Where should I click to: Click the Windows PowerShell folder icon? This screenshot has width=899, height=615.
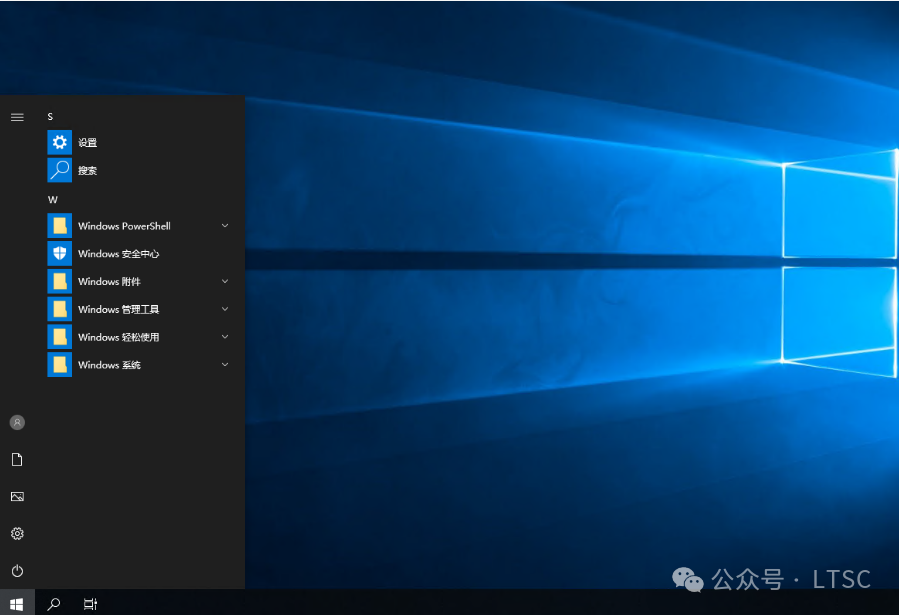60,226
